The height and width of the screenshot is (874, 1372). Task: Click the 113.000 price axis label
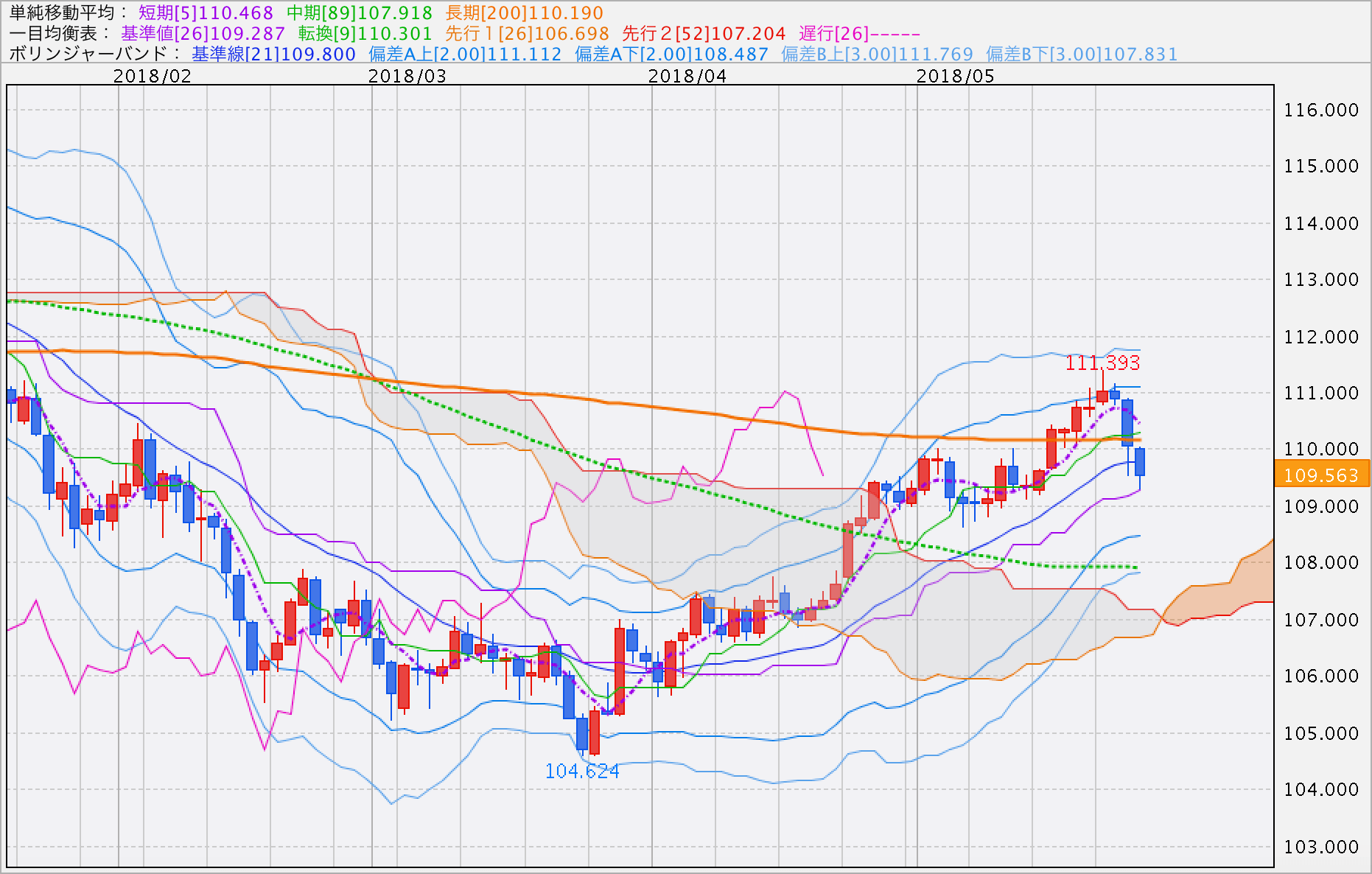click(x=1321, y=279)
